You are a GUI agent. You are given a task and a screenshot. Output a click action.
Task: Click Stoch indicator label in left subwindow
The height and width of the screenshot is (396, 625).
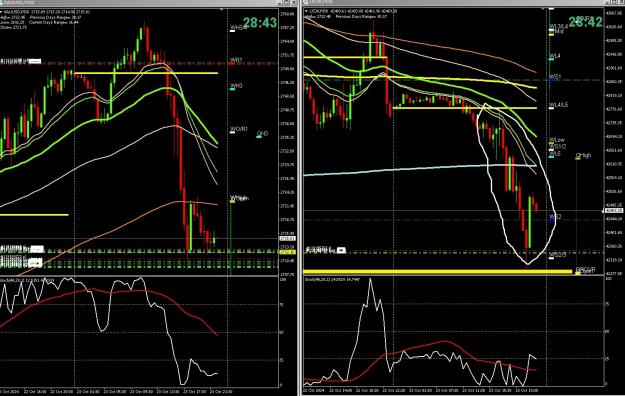pyautogui.click(x=27, y=280)
